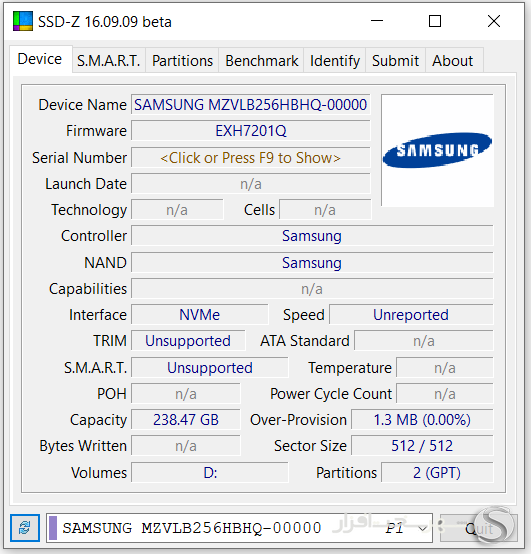Click the Quit button
This screenshot has height=554, width=531.
pyautogui.click(x=478, y=528)
